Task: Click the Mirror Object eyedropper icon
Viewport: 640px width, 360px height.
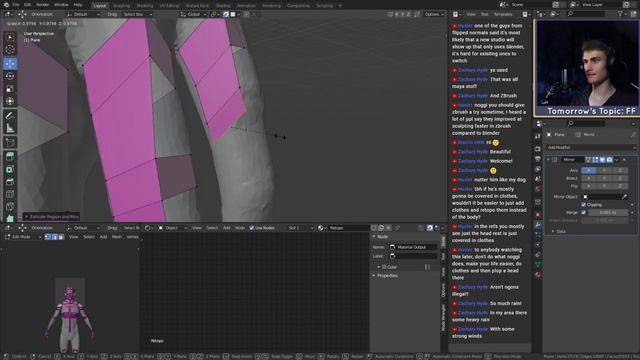Action: [624, 197]
